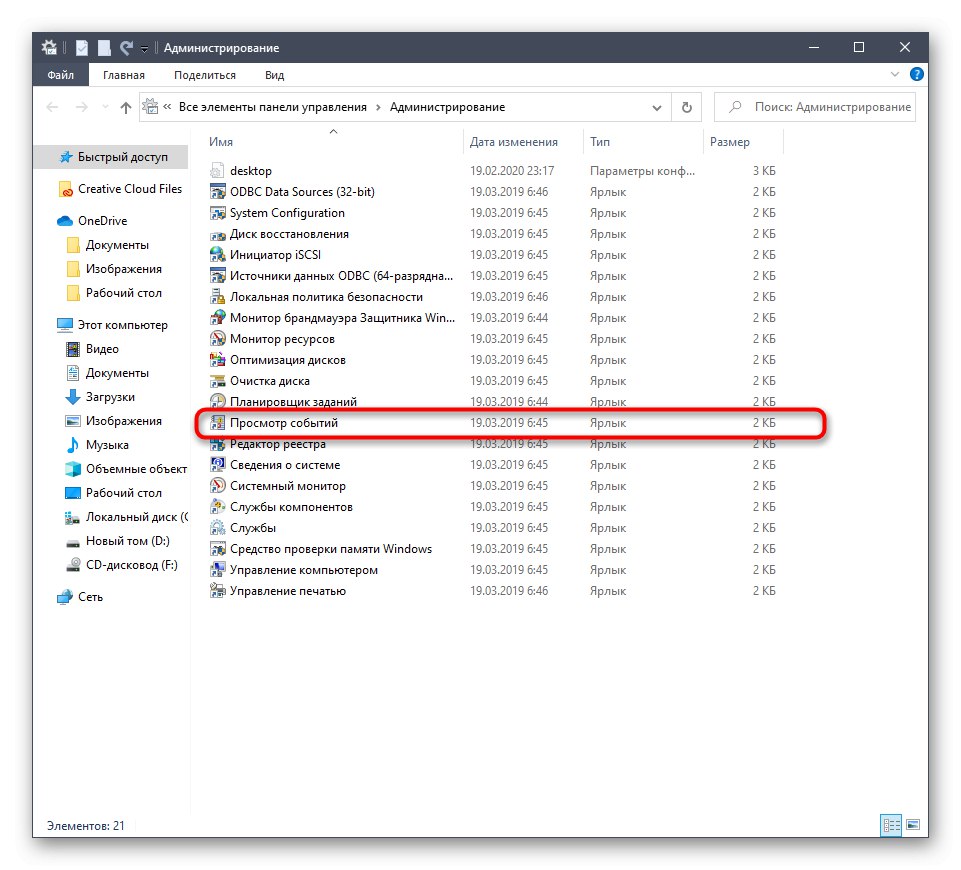Viewport: 961px width, 870px height.
Task: Click the Системный монитор icon
Action: 218,486
